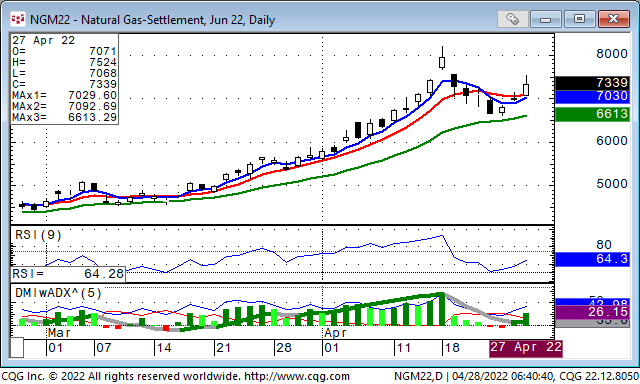Close the NGM22 chart window
The image size is (640, 384).
pos(613,19)
